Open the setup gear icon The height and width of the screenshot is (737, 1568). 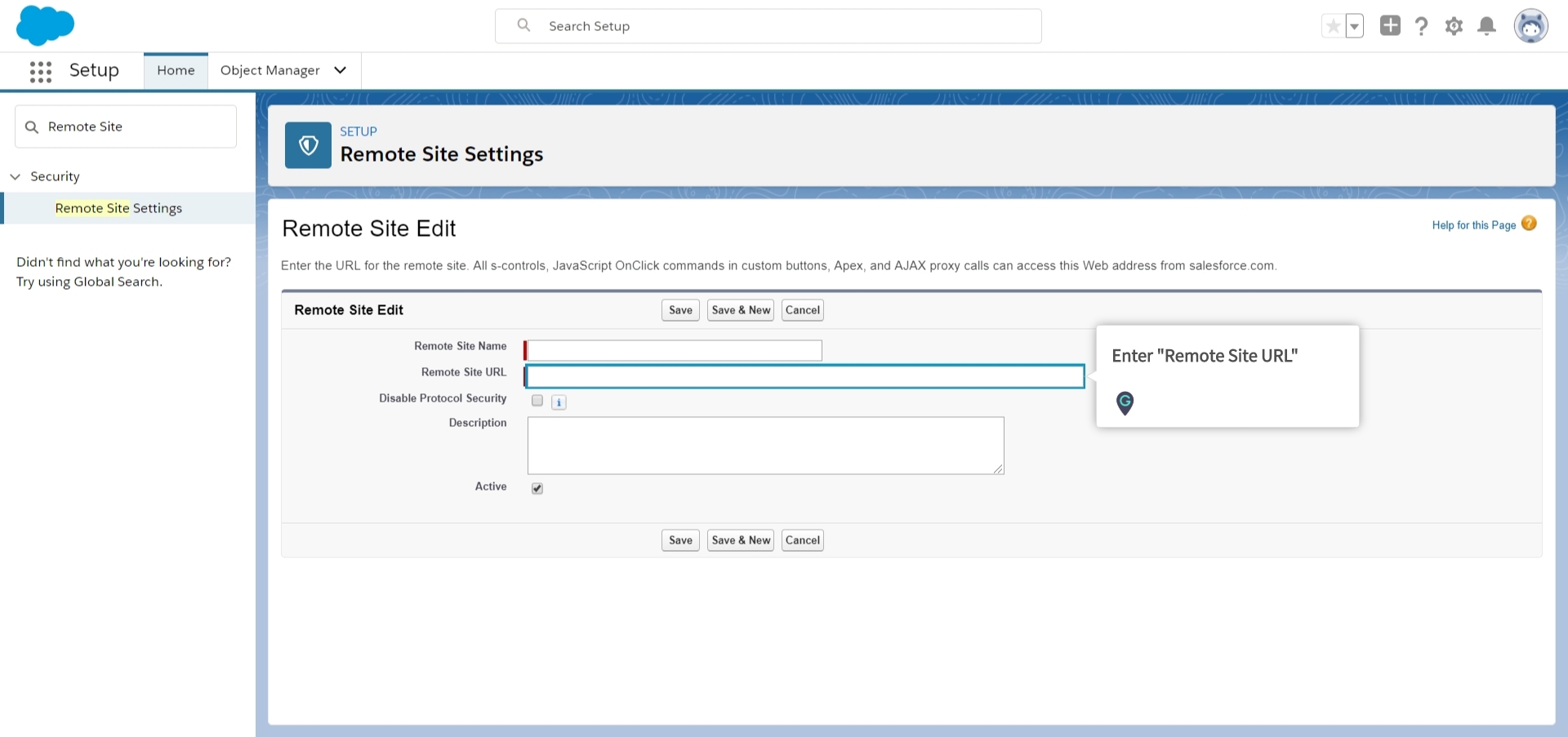pyautogui.click(x=1454, y=26)
